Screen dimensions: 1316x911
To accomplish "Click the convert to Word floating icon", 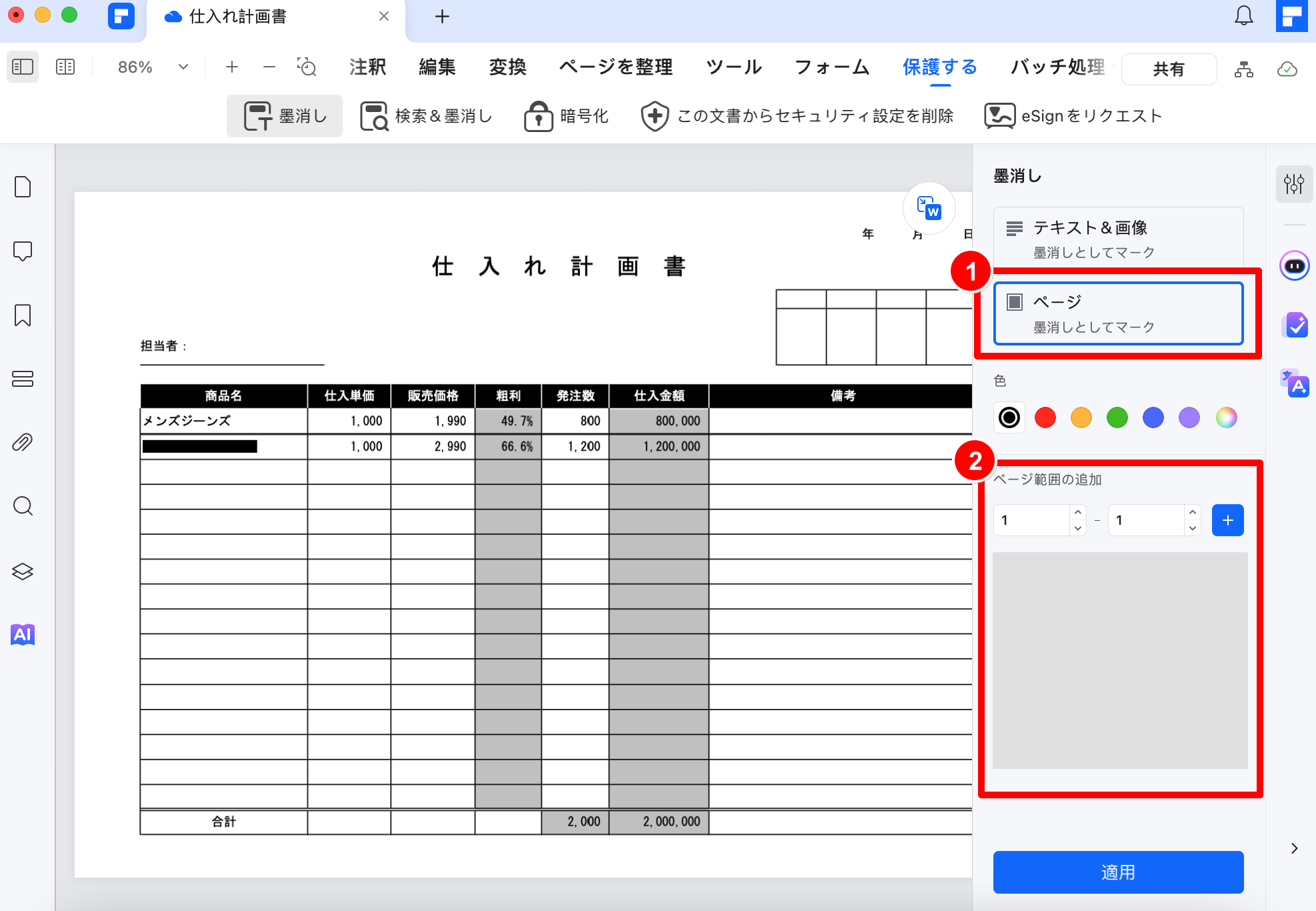I will click(929, 208).
